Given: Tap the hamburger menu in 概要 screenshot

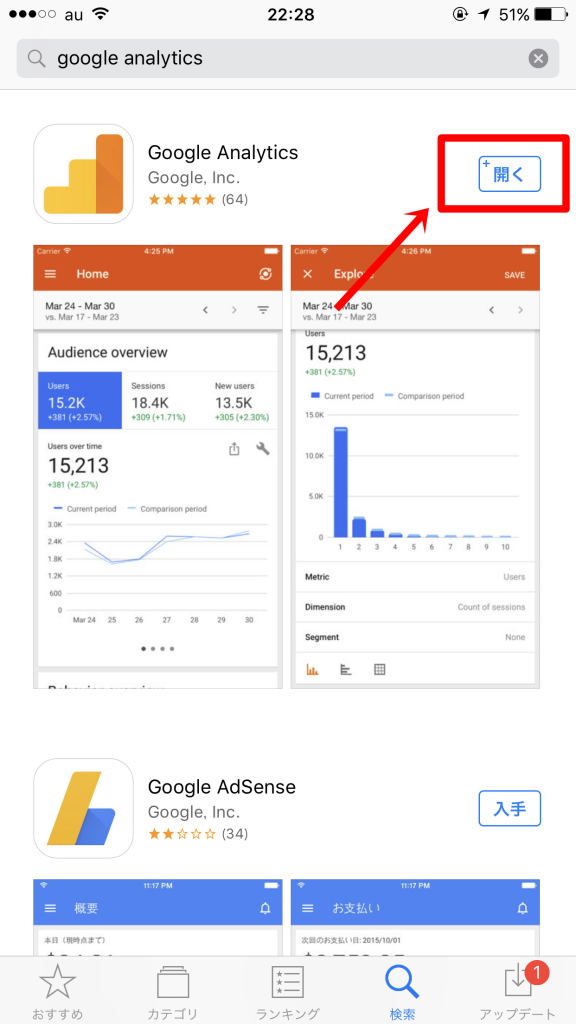Looking at the screenshot, I should pyautogui.click(x=50, y=908).
